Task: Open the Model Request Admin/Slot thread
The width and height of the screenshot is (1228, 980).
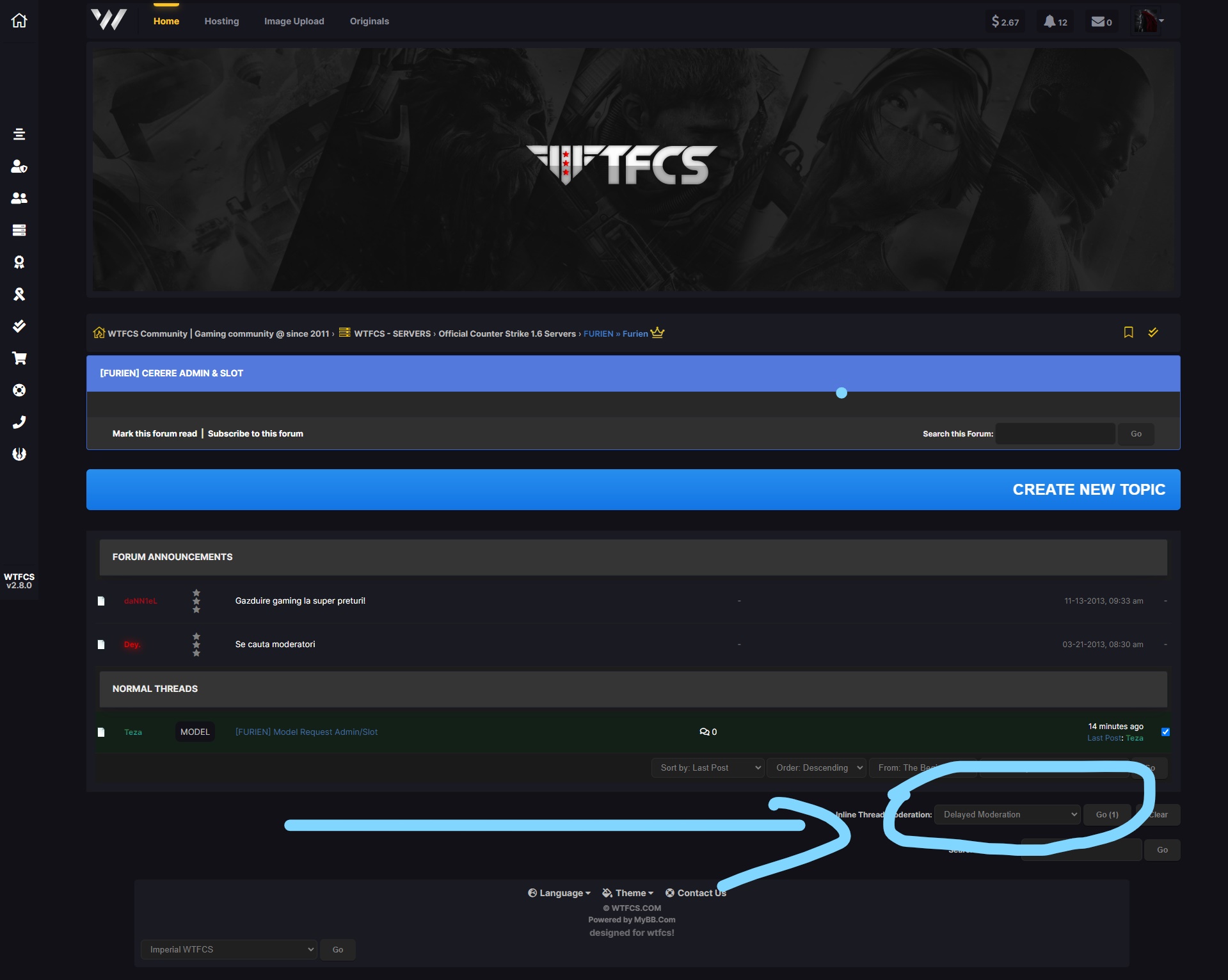Action: point(306,732)
